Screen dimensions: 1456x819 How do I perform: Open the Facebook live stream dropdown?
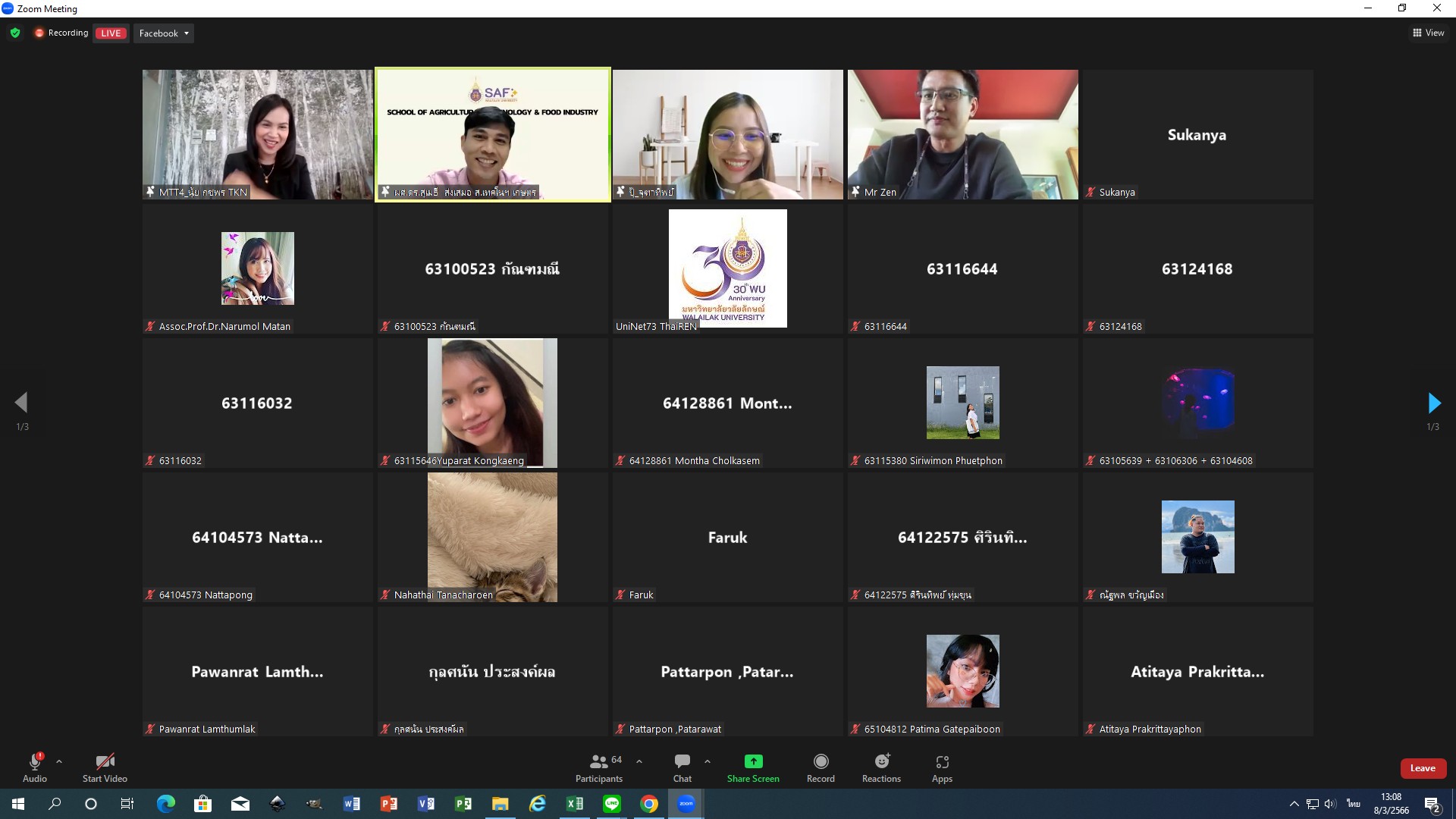click(x=164, y=33)
